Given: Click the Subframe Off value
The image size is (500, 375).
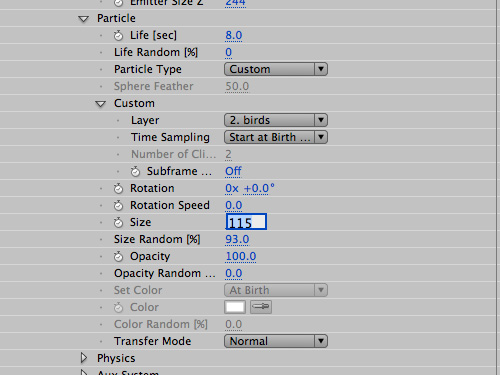Looking at the screenshot, I should pos(233,171).
